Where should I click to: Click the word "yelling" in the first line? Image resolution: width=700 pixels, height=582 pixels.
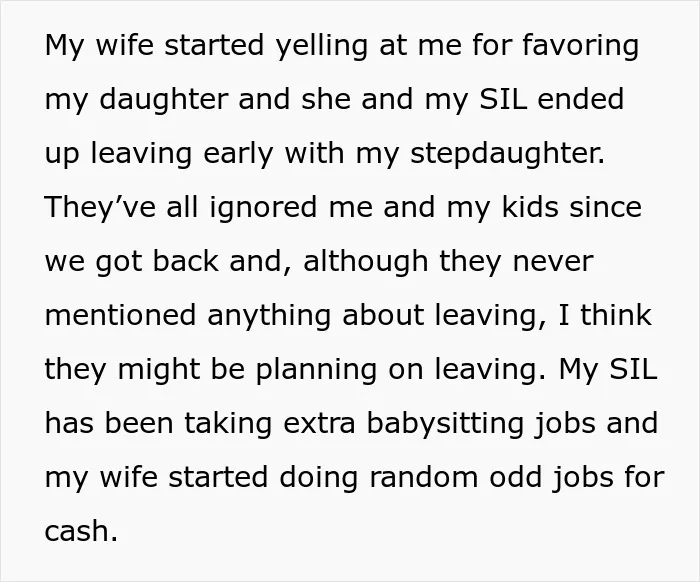(x=321, y=46)
